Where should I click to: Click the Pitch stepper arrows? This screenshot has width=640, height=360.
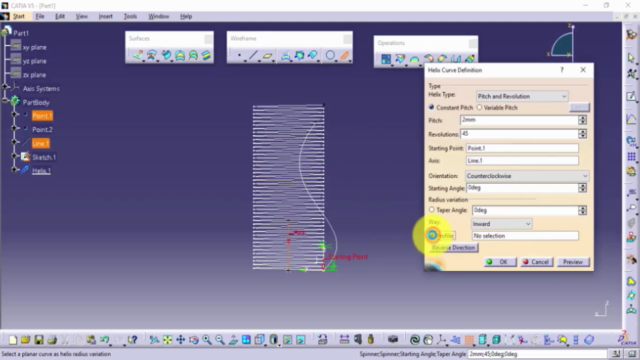click(582, 120)
